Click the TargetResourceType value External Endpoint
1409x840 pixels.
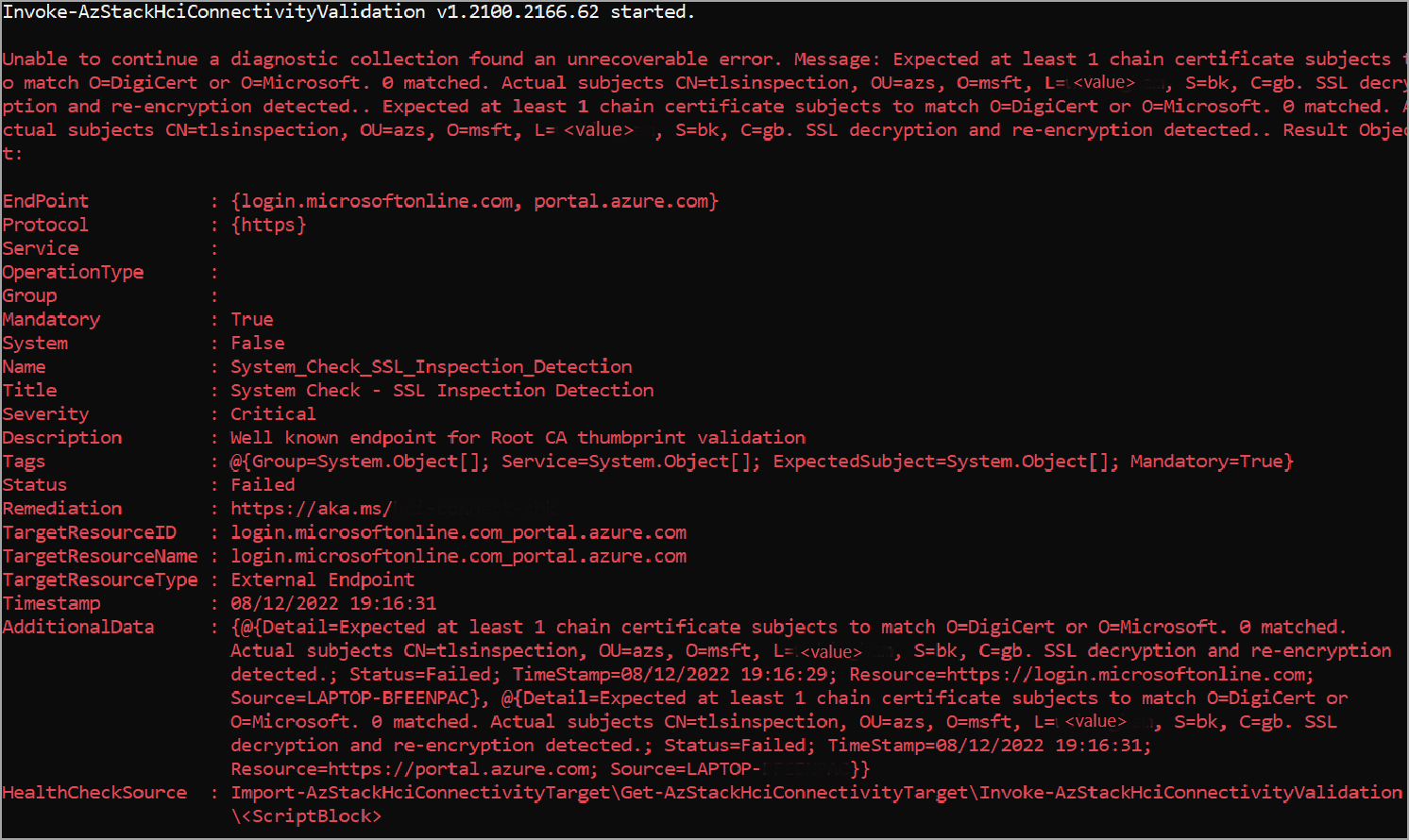[x=323, y=580]
